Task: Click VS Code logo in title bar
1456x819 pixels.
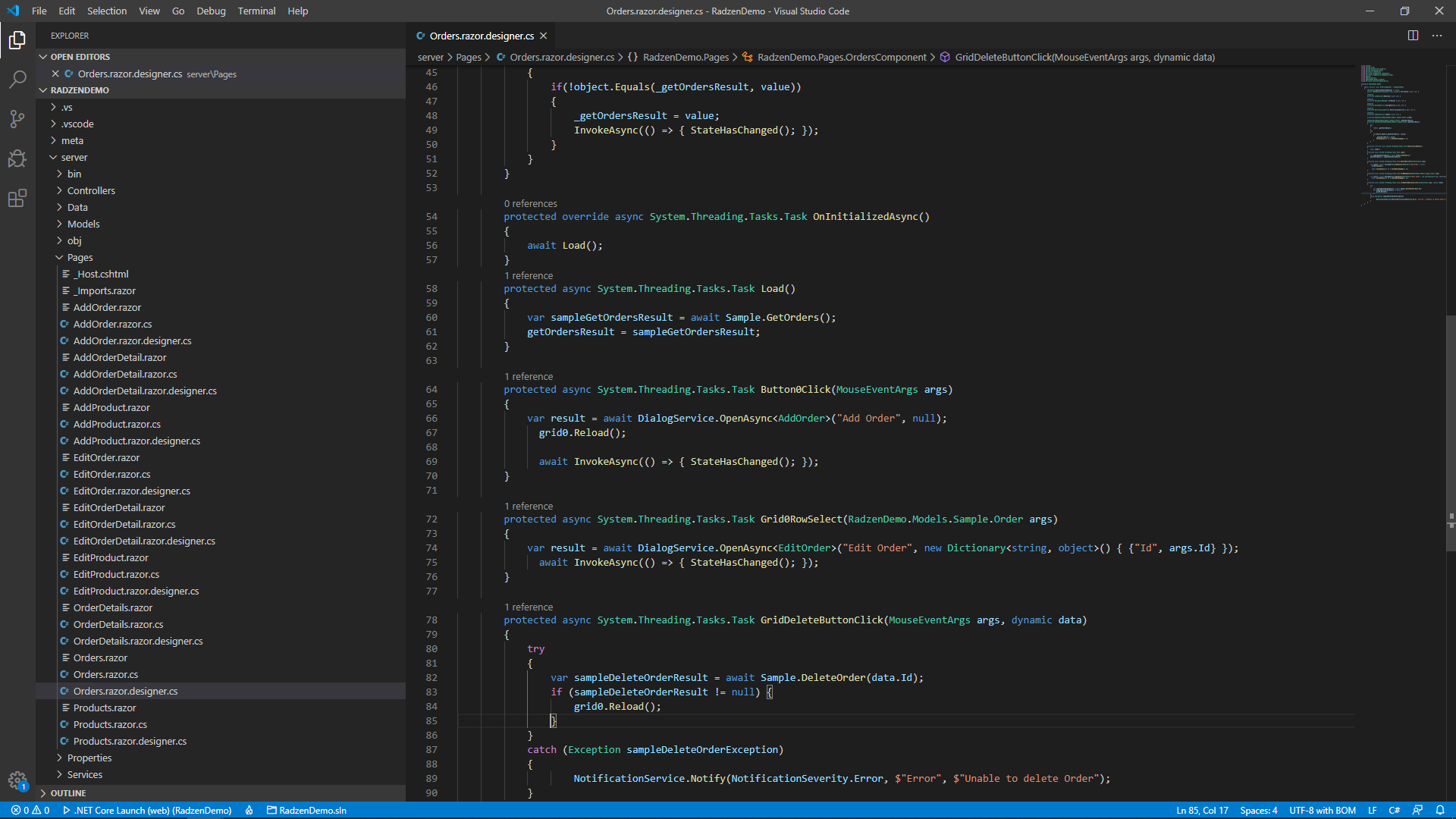Action: 13,11
